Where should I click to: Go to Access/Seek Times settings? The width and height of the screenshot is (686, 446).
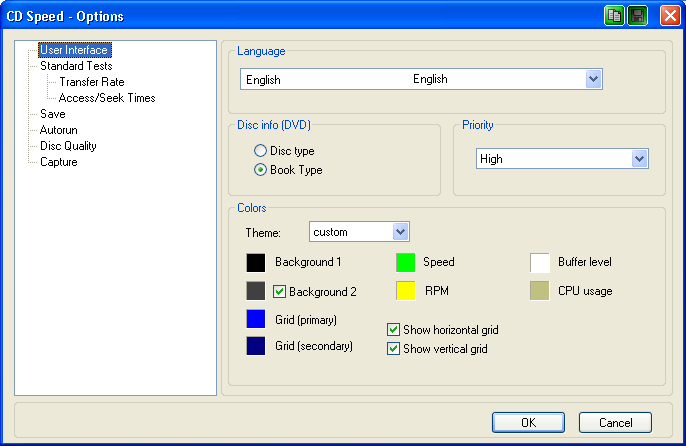click(x=107, y=98)
